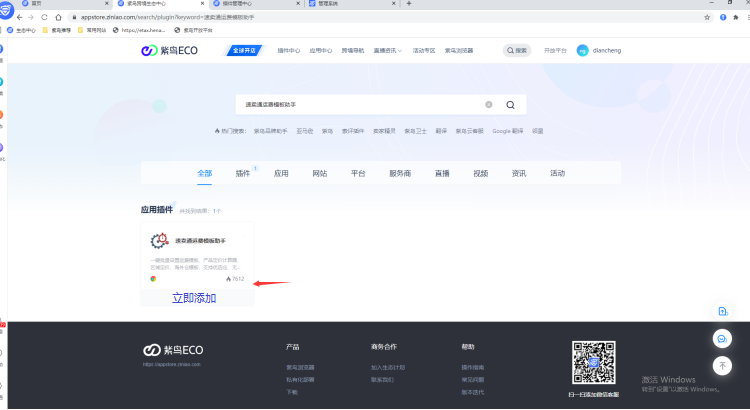750x410 pixels.
Task: Click the gear plugin icon on result card
Action: click(x=159, y=240)
